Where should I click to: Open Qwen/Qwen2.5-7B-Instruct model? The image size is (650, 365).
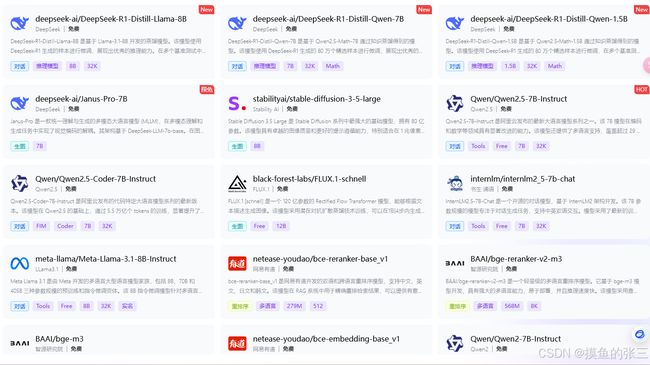tap(519, 99)
